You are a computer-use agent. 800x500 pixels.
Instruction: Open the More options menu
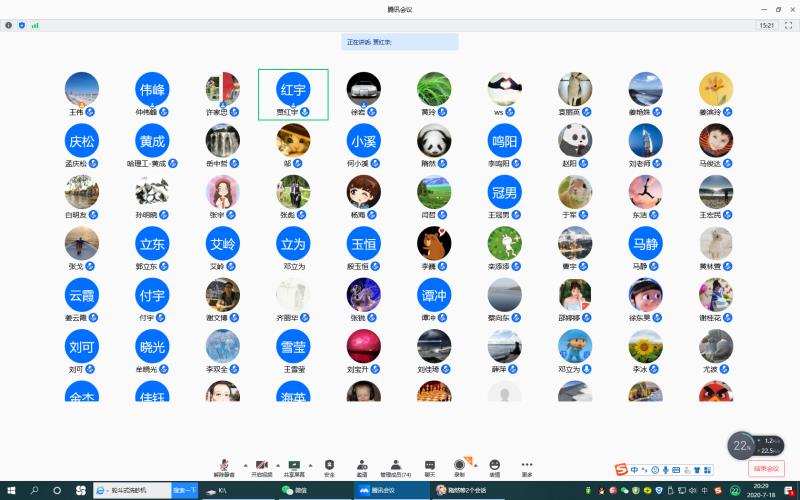coord(527,466)
